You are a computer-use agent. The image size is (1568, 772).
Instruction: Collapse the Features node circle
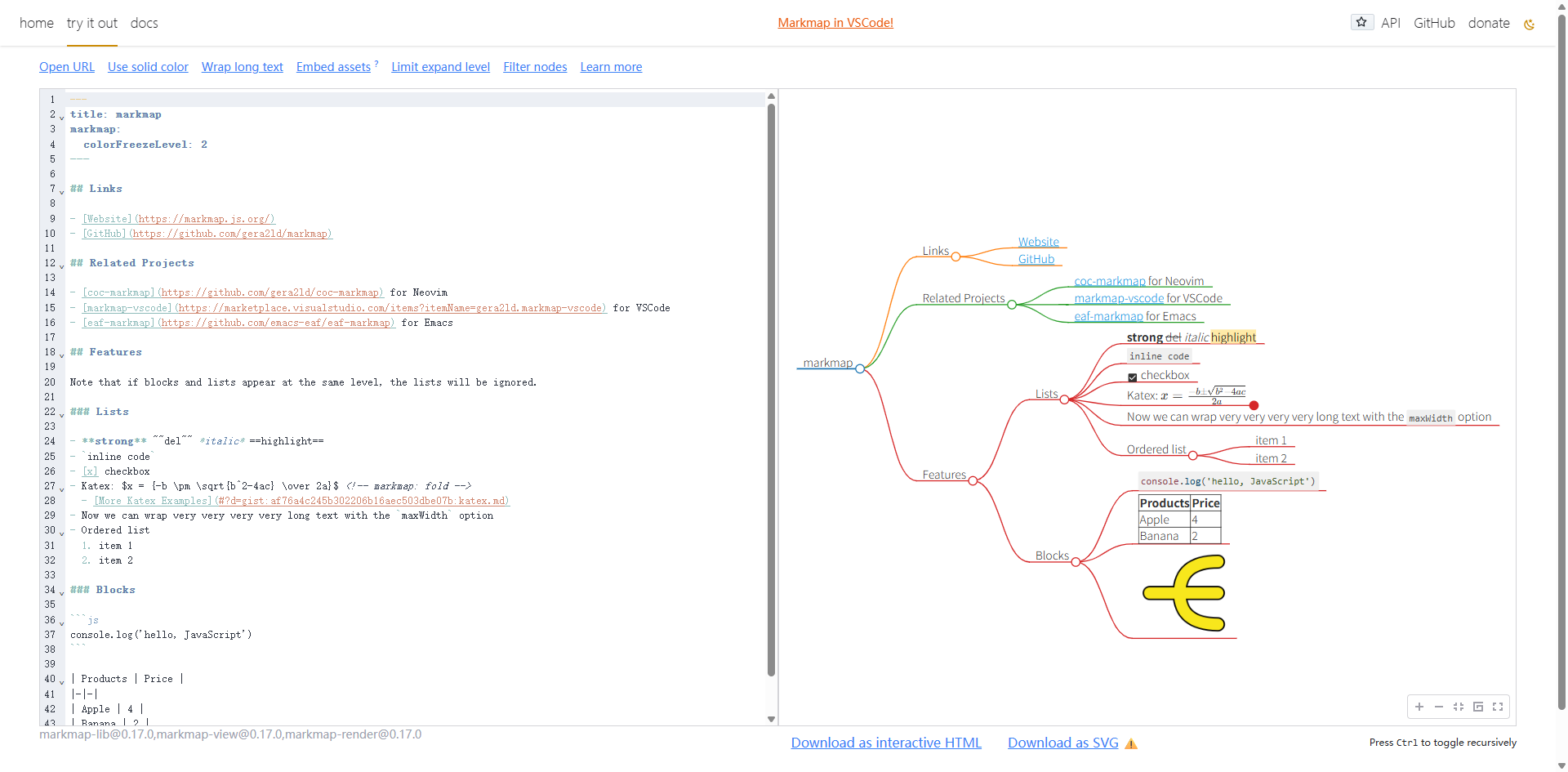point(973,481)
